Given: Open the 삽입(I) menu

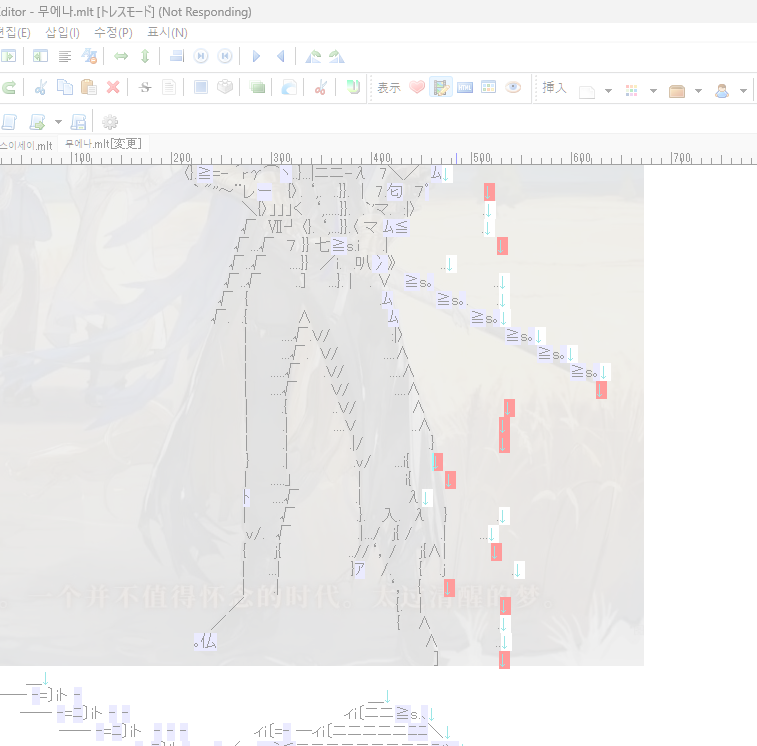Looking at the screenshot, I should 62,33.
